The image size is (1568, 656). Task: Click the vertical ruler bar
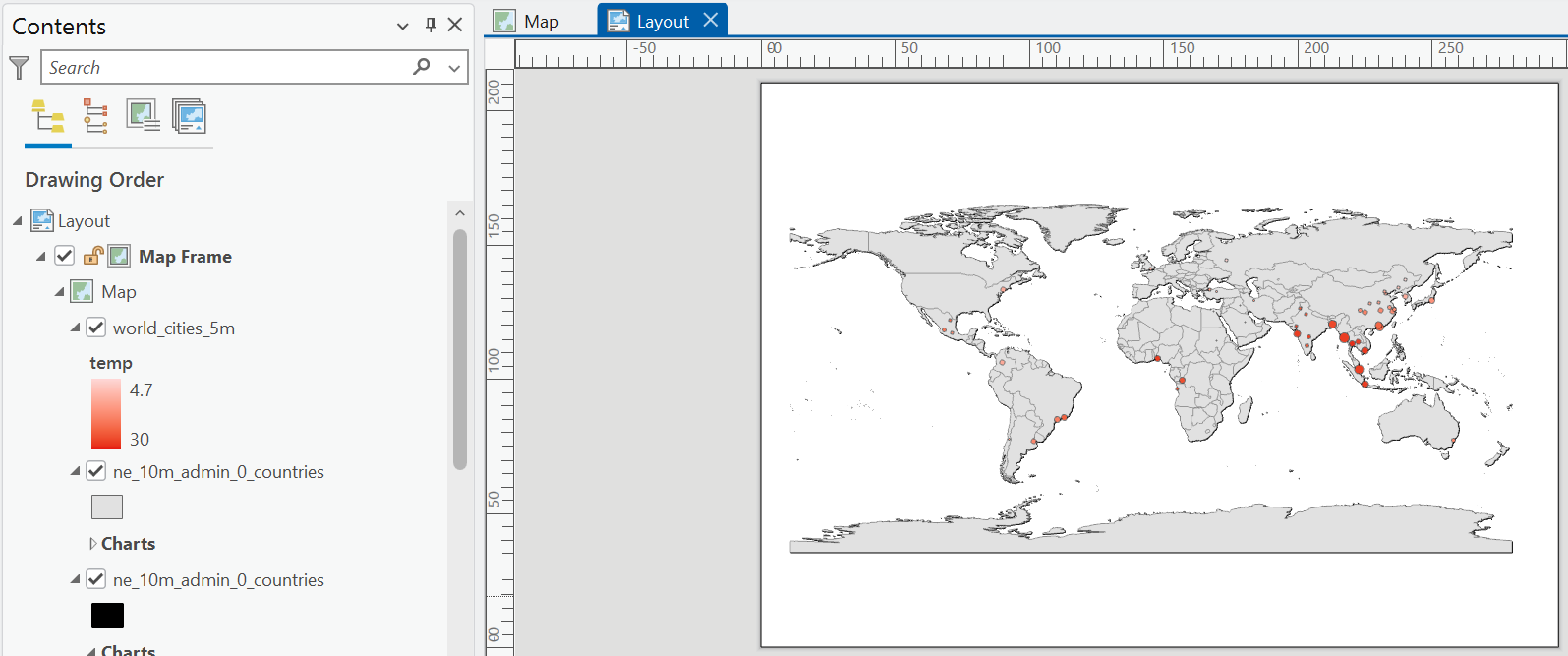click(x=499, y=362)
